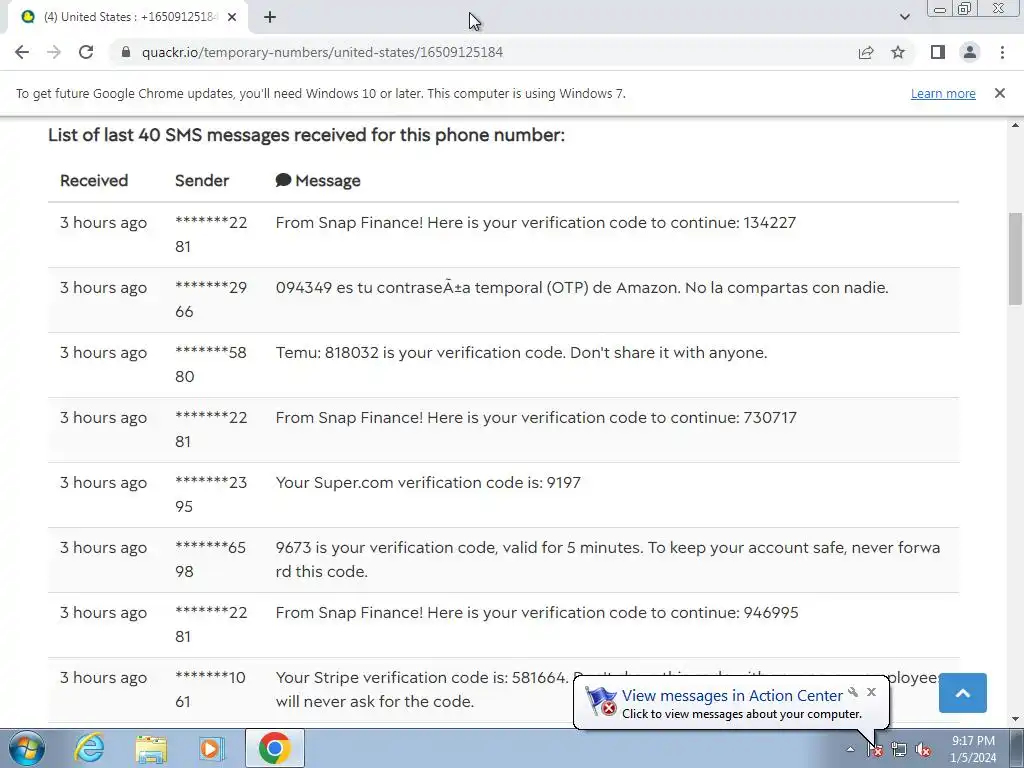Open the Chrome profile menu

click(x=970, y=52)
